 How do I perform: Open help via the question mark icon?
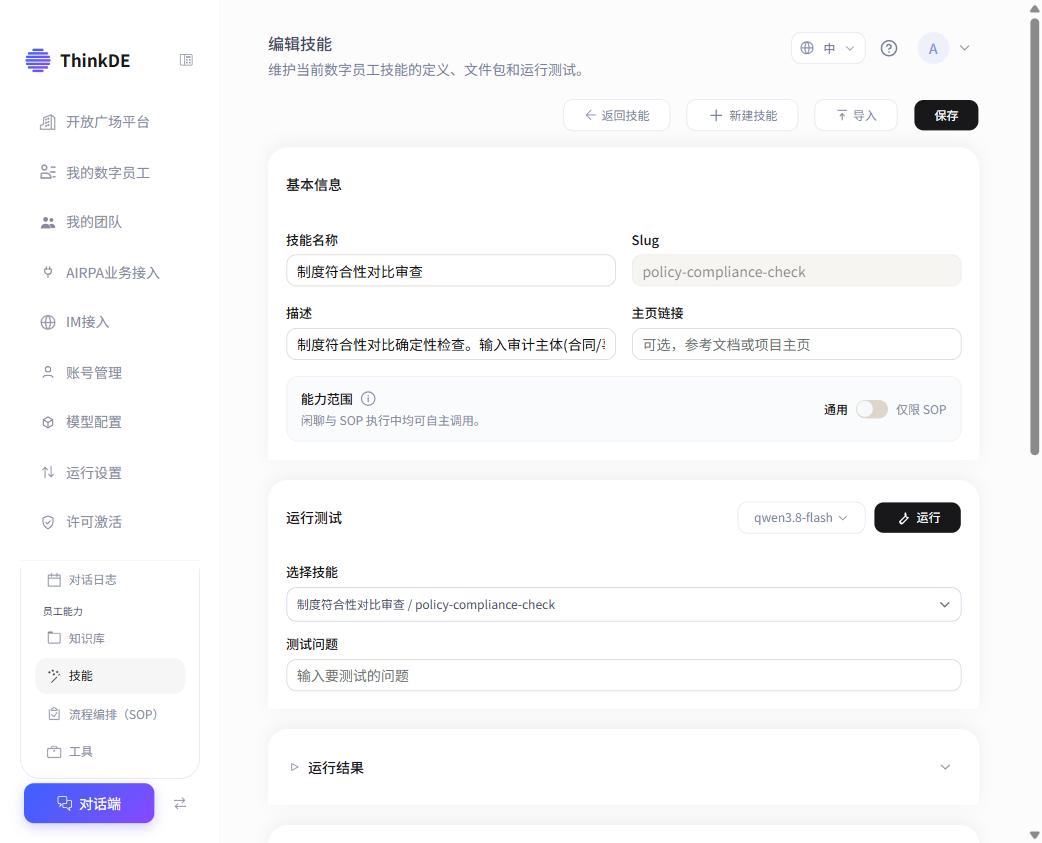pyautogui.click(x=888, y=48)
